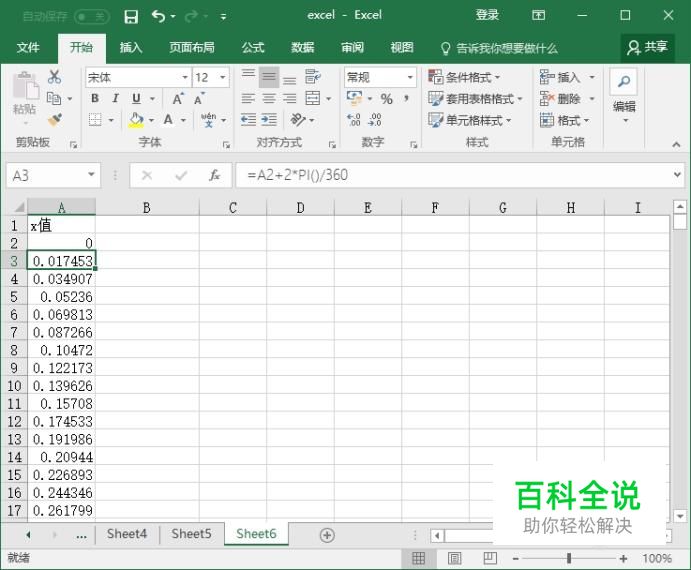
Task: Expand the Name Box dropdown
Action: click(91, 175)
